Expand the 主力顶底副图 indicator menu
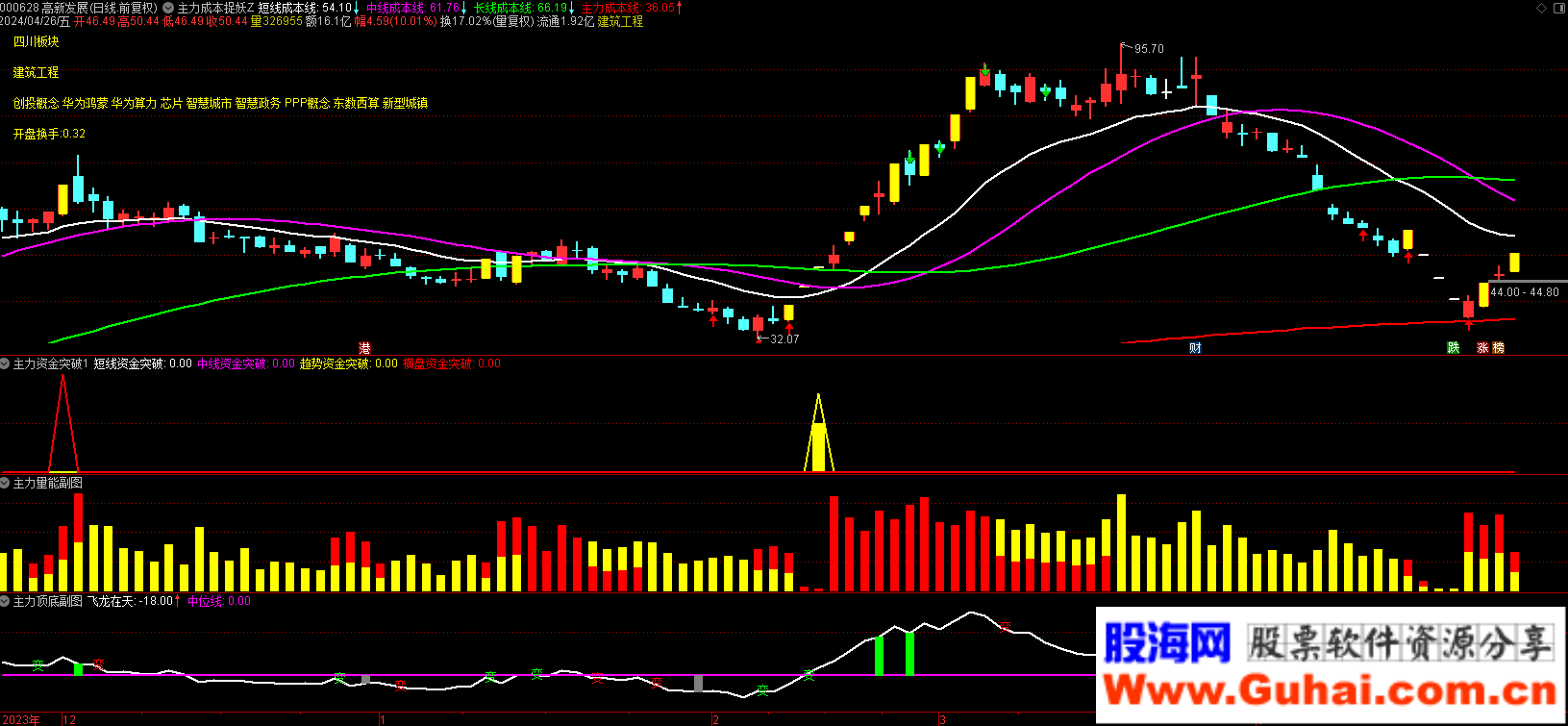This screenshot has width=1568, height=726. pos(5,601)
